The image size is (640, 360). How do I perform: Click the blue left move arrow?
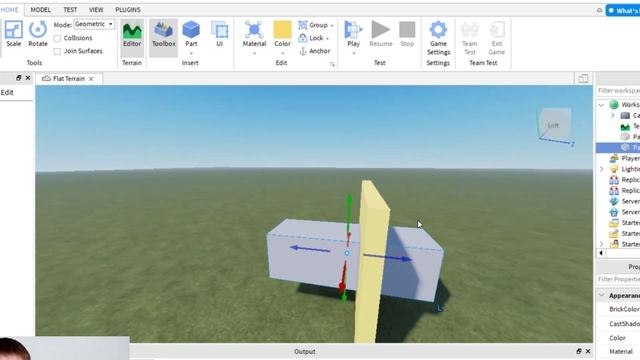point(310,249)
